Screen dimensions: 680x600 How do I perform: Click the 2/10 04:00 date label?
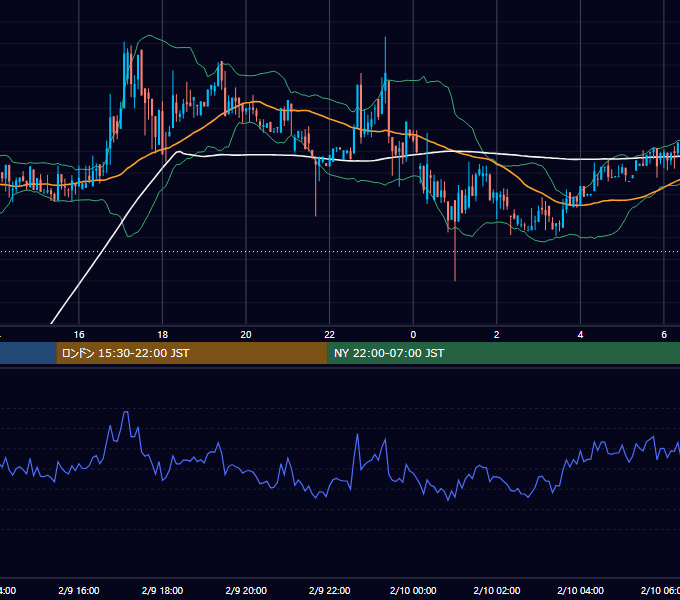point(580,590)
